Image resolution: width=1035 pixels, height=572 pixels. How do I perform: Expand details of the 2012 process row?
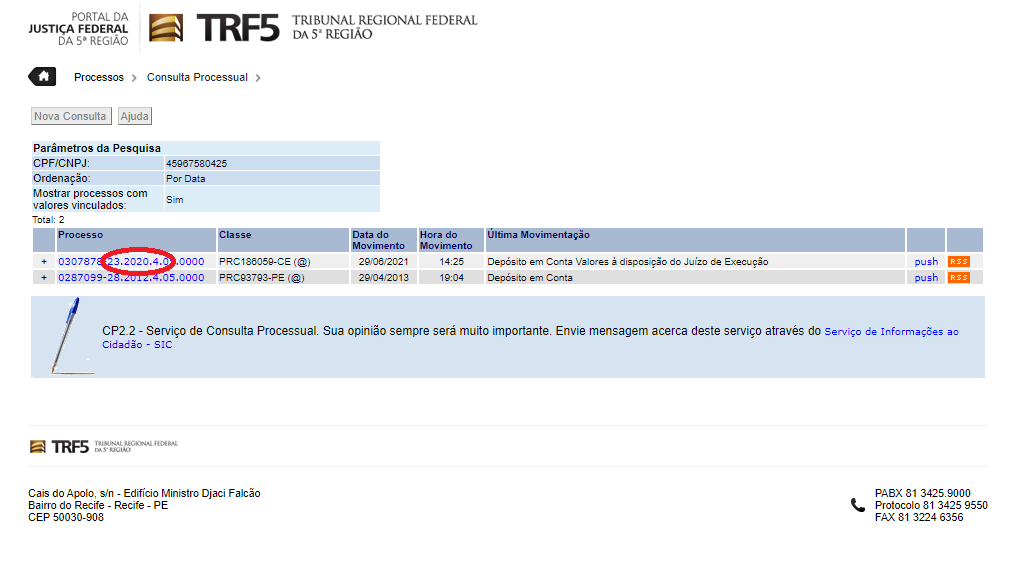tap(44, 278)
